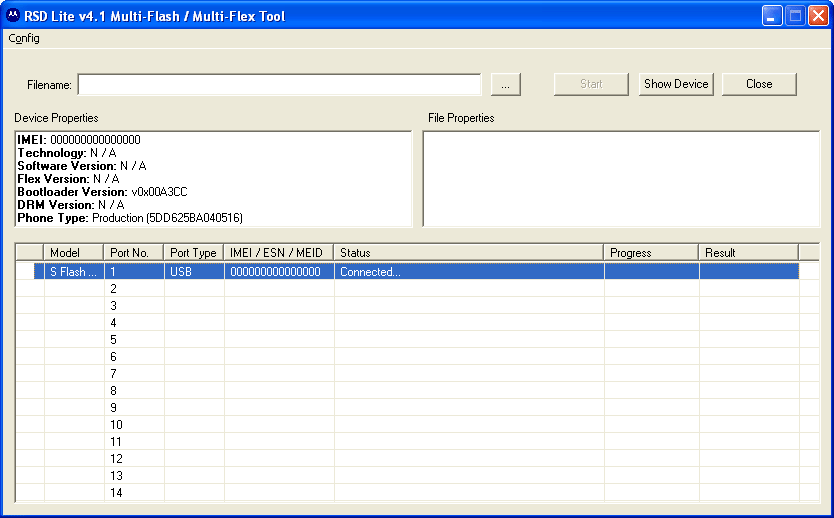Select port number 4 row
This screenshot has height=518, width=834.
pyautogui.click(x=416, y=323)
